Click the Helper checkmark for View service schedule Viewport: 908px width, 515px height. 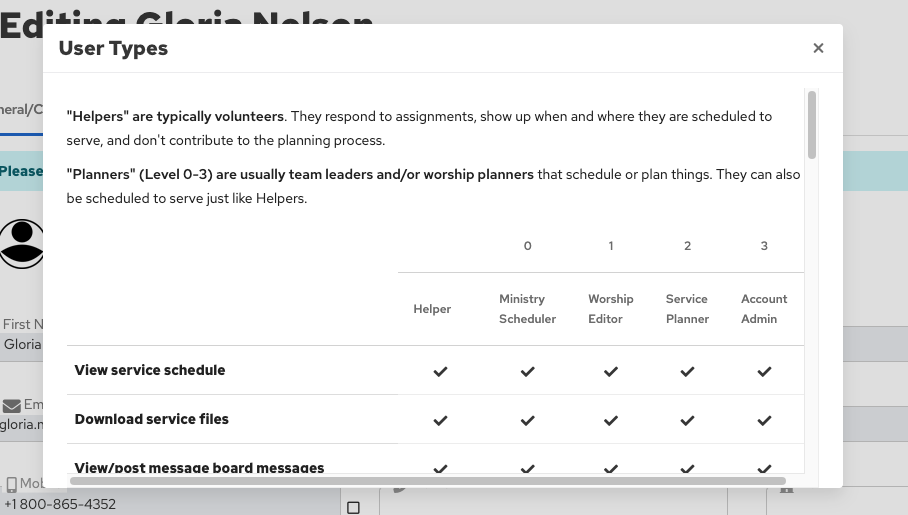pyautogui.click(x=440, y=371)
